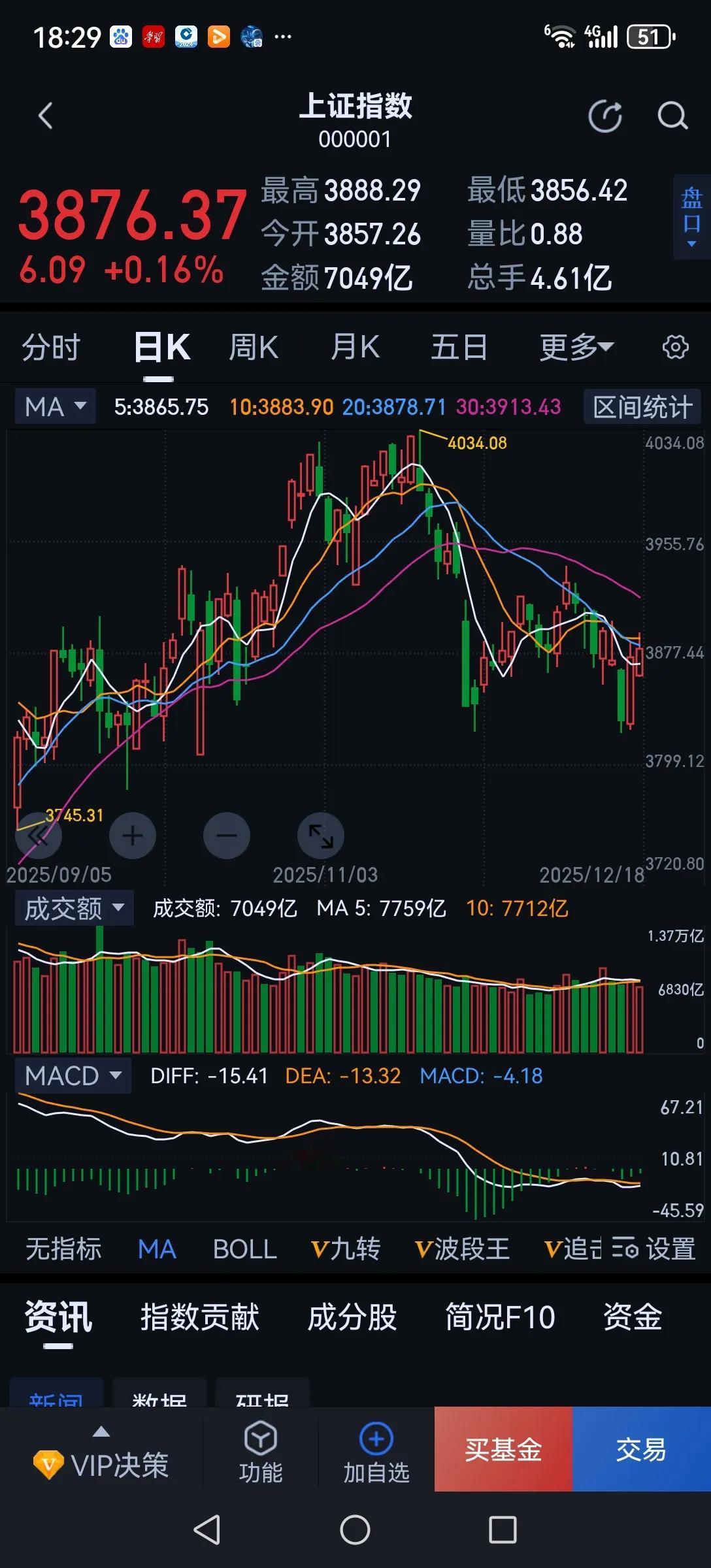Tap the status bar three dots overflow
Screen dimensions: 711x1568
pyautogui.click(x=283, y=37)
